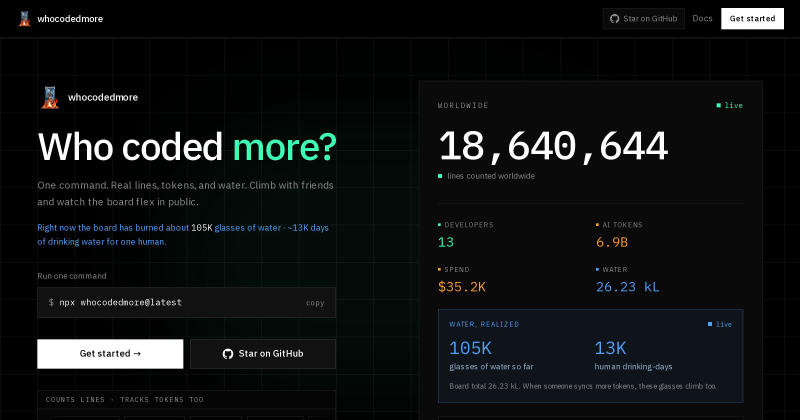Screen dimensions: 800x420
Task: Click the hero Star on GitHub button
Action: pyautogui.click(x=263, y=354)
